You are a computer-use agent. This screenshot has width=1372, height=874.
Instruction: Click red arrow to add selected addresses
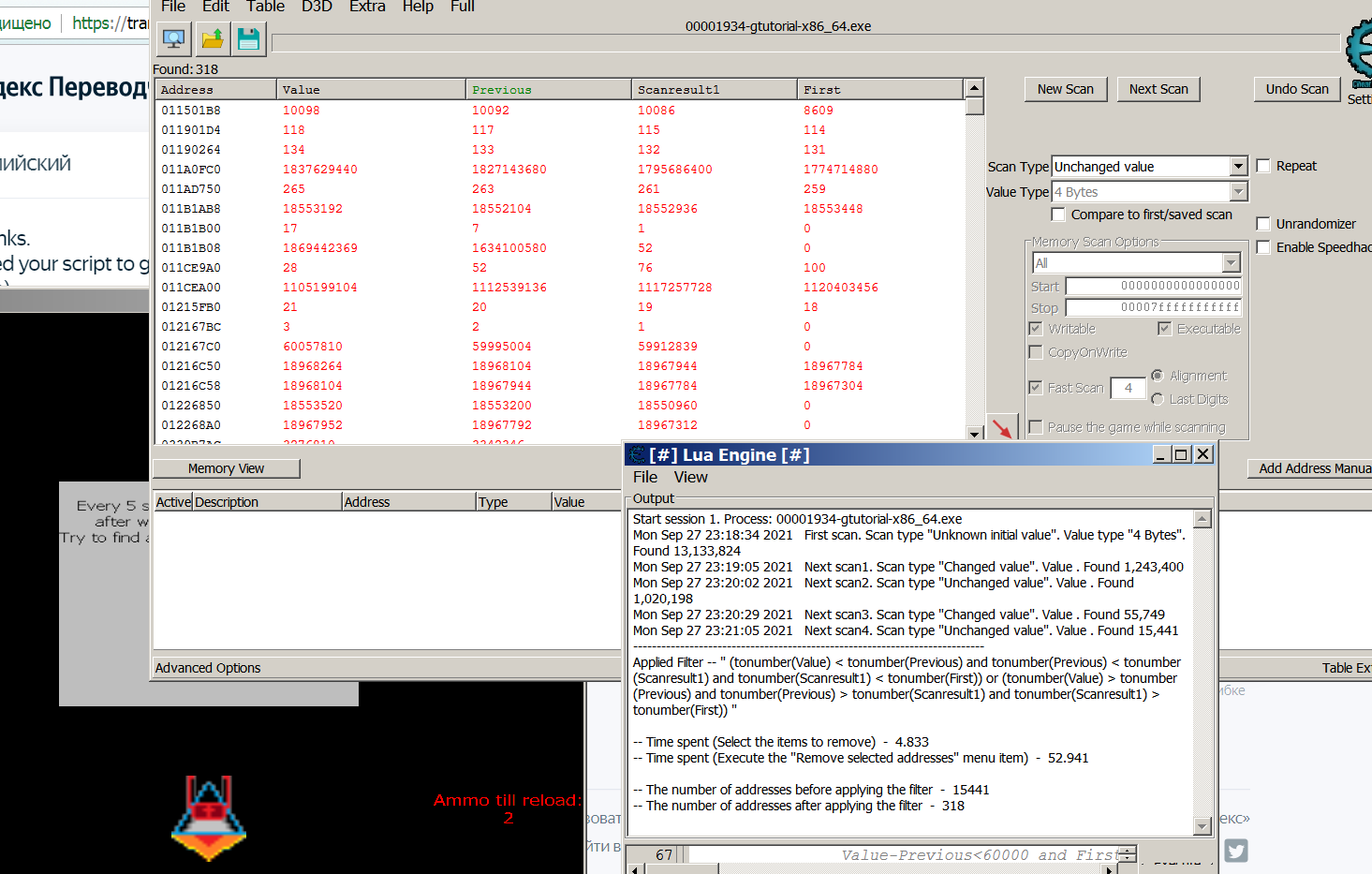[x=1002, y=428]
